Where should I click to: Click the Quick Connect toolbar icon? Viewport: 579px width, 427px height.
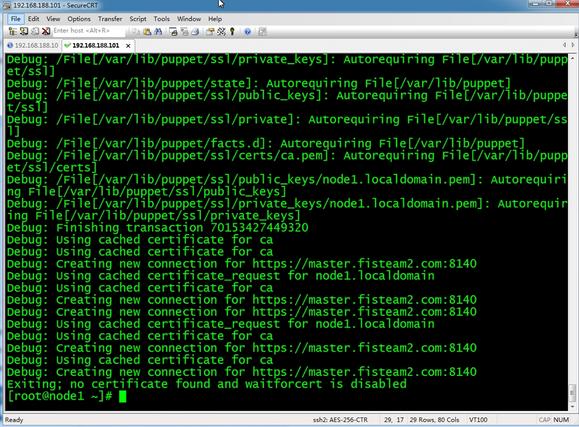[24, 31]
